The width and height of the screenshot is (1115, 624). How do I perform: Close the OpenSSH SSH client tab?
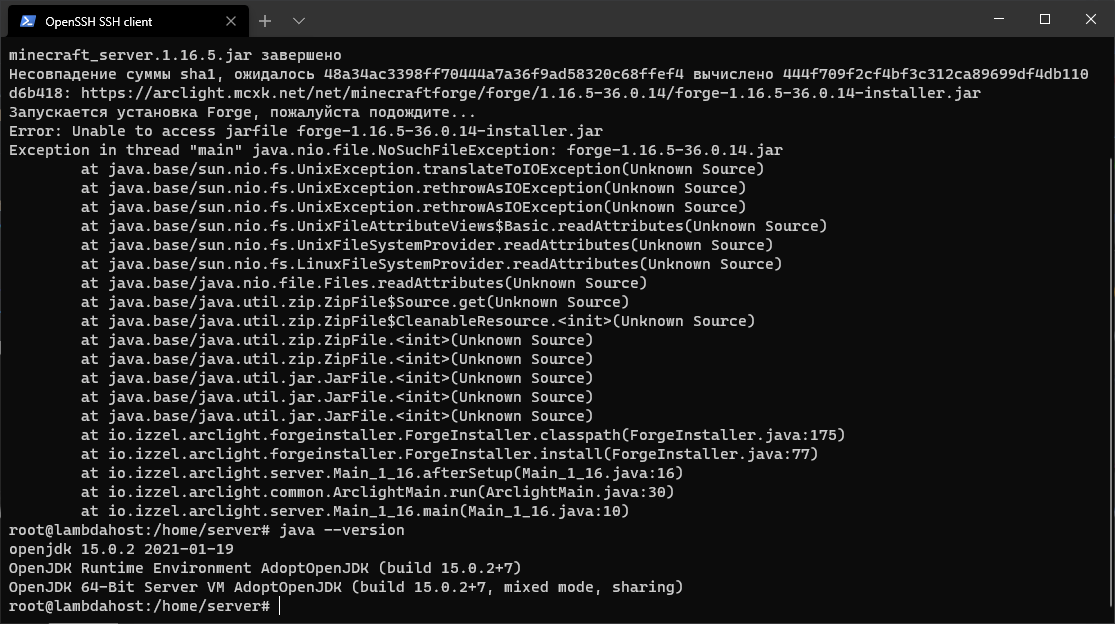tap(229, 20)
